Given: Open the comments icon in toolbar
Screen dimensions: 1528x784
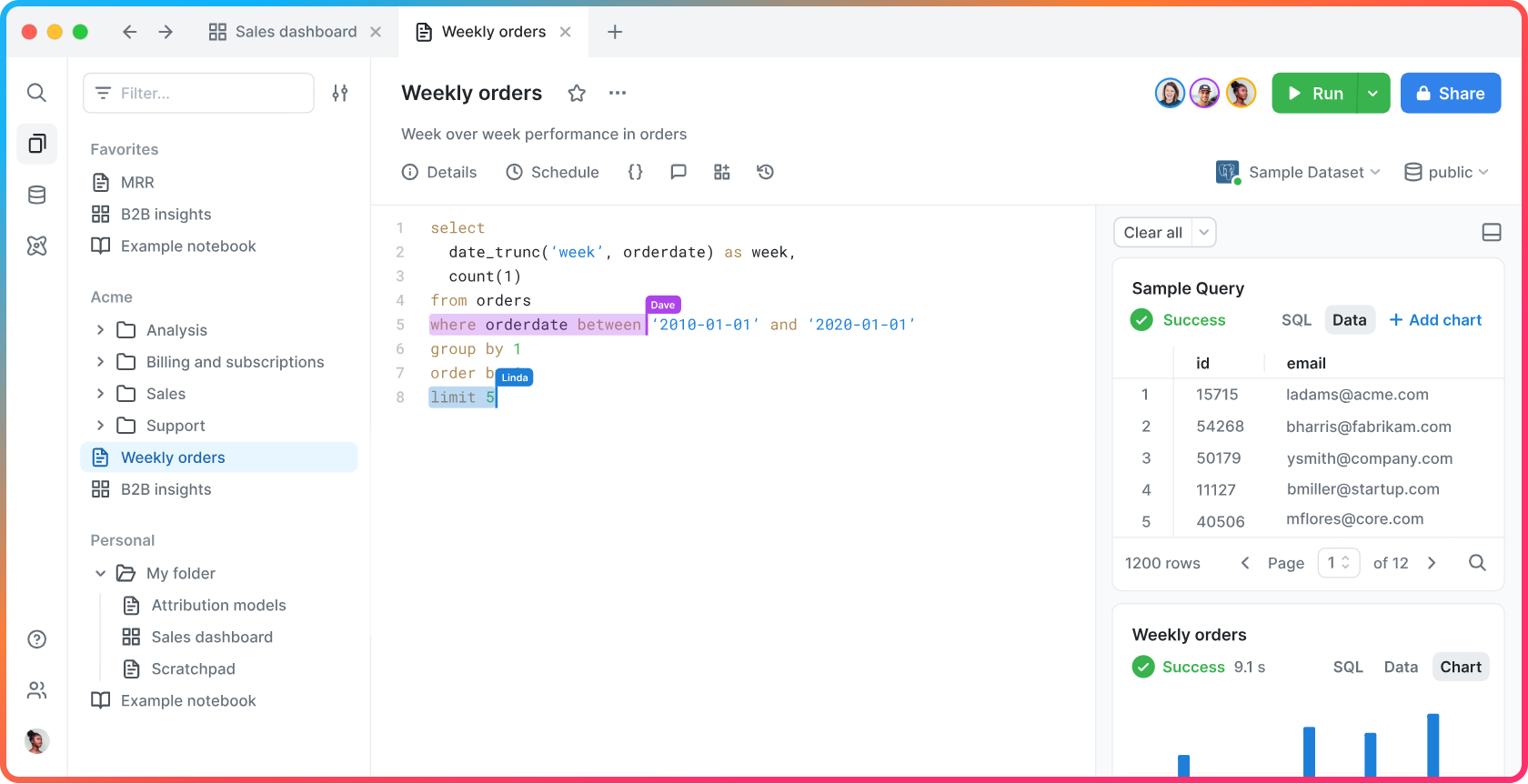Looking at the screenshot, I should 679,172.
